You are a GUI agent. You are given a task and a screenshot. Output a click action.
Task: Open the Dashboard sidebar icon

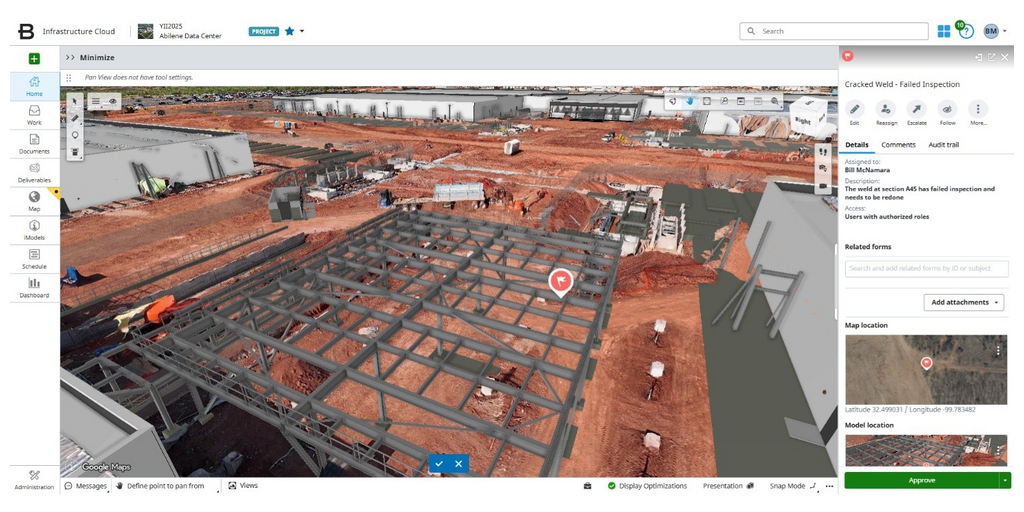(34, 287)
